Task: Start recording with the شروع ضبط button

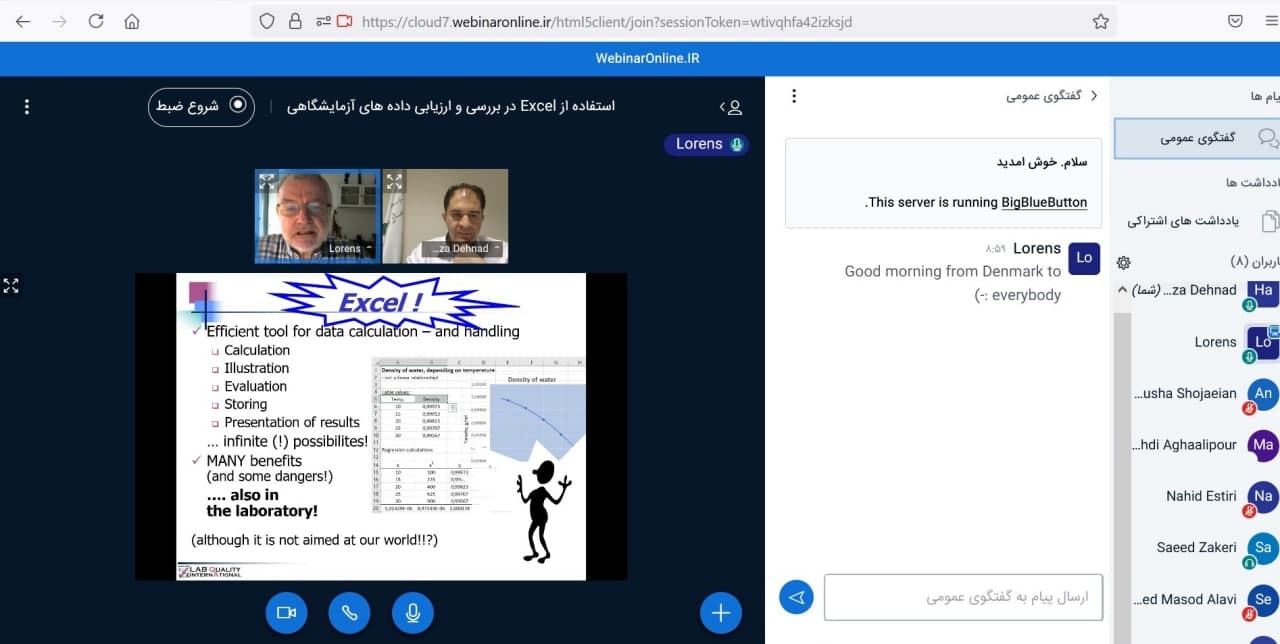Action: (201, 106)
